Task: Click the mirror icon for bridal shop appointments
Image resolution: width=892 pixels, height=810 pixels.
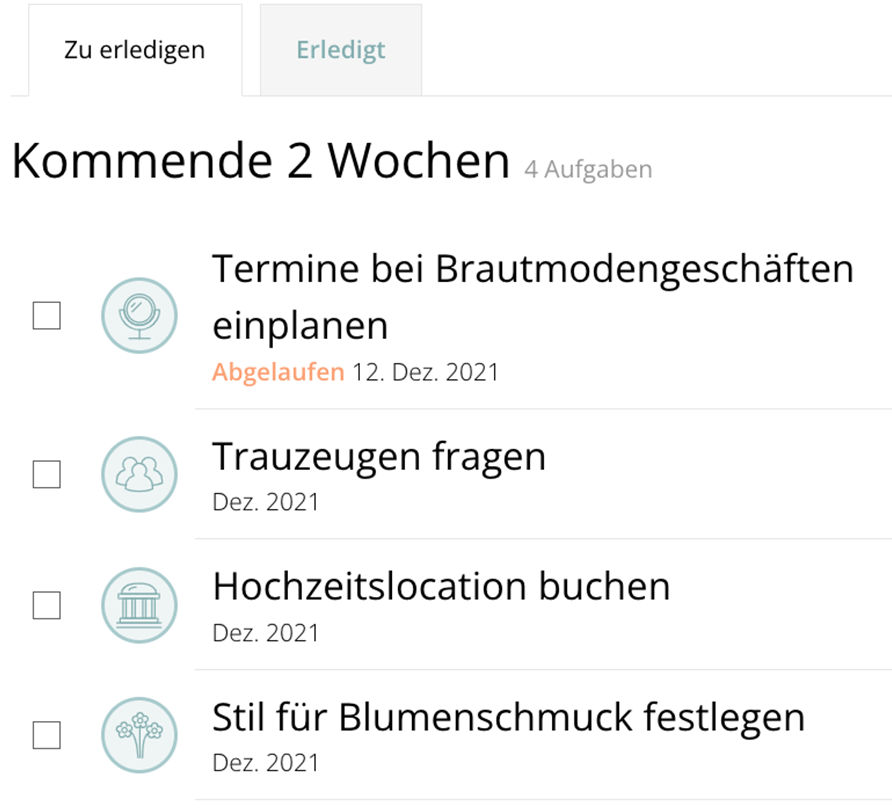Action: 139,316
